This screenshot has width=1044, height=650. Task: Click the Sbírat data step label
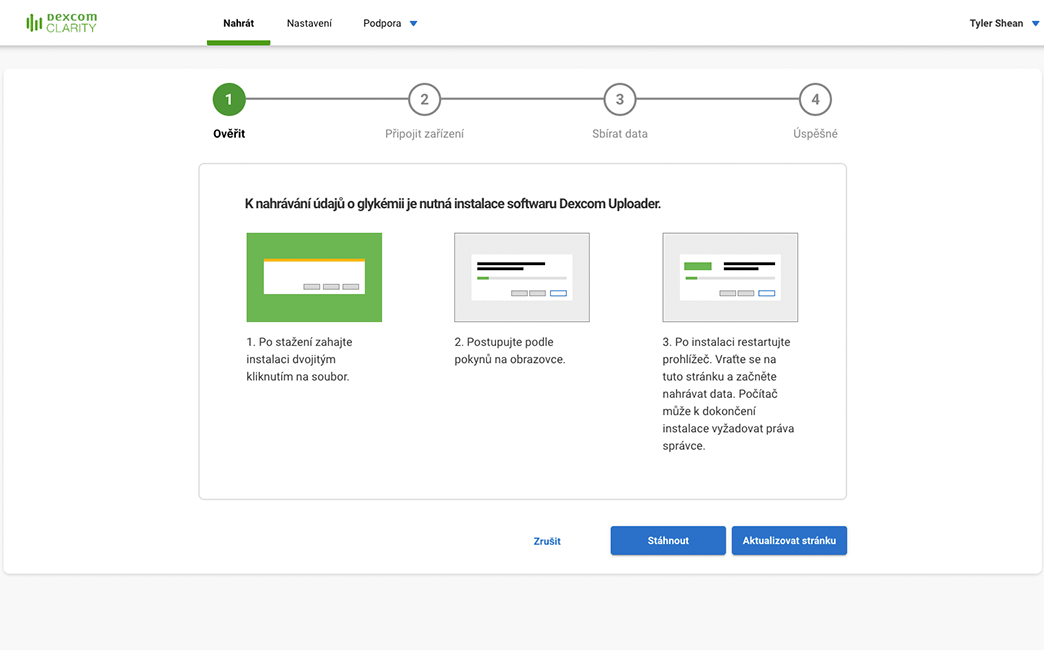click(620, 134)
